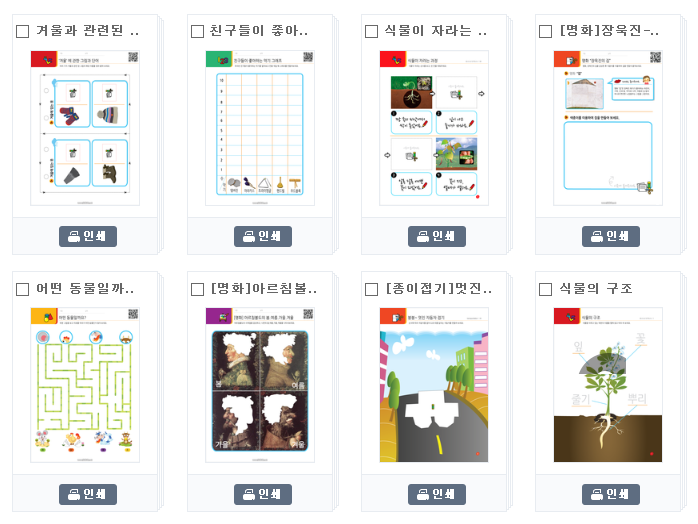Print the car origami road worksheet
Image resolution: width=698 pixels, height=524 pixels.
(437, 494)
